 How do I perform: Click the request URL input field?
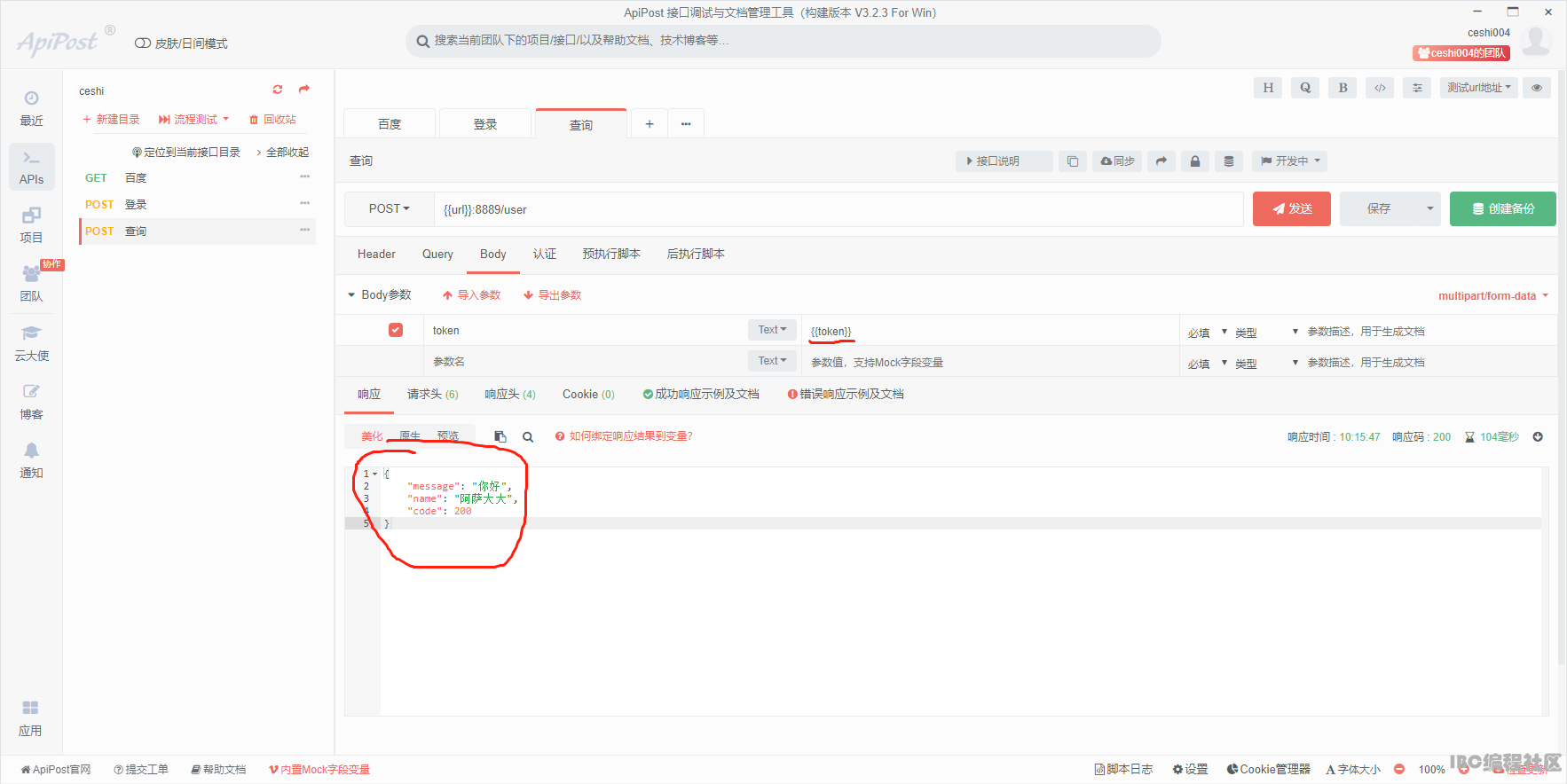click(x=839, y=209)
